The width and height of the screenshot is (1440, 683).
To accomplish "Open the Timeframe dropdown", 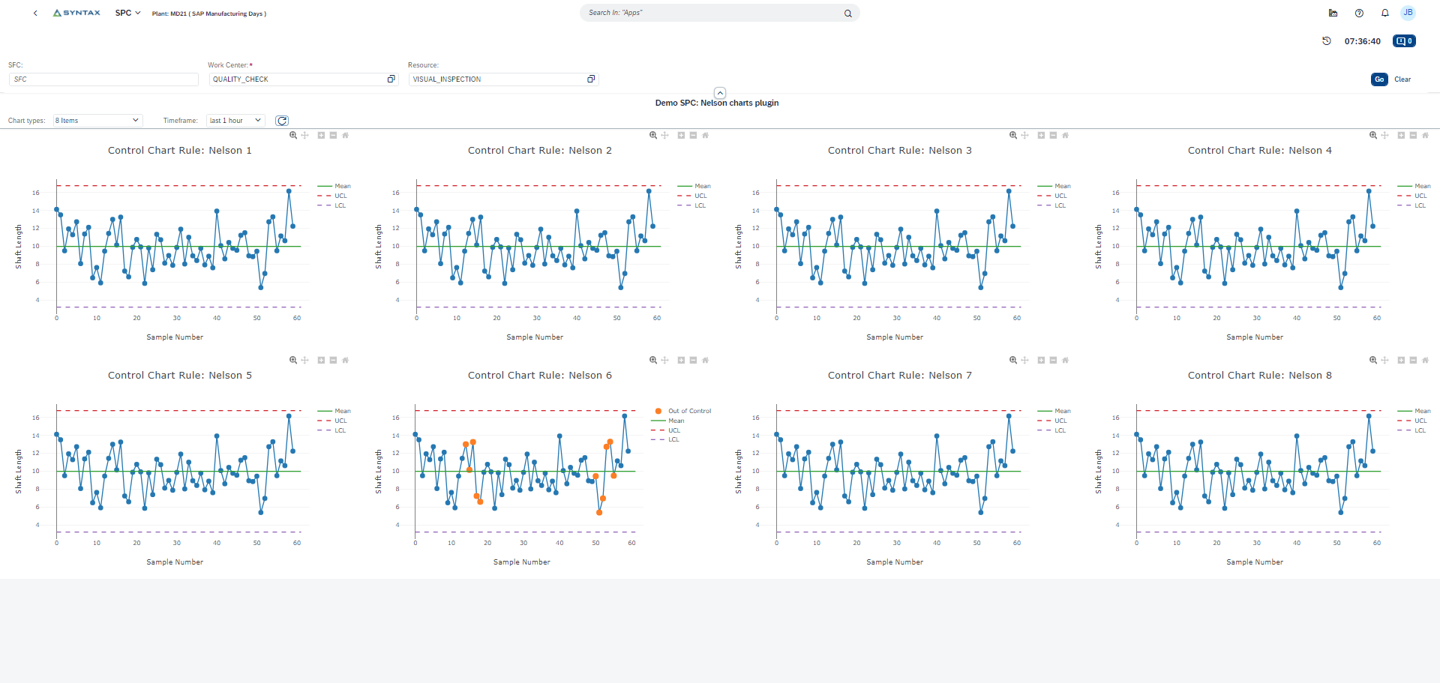I will click(x=234, y=120).
